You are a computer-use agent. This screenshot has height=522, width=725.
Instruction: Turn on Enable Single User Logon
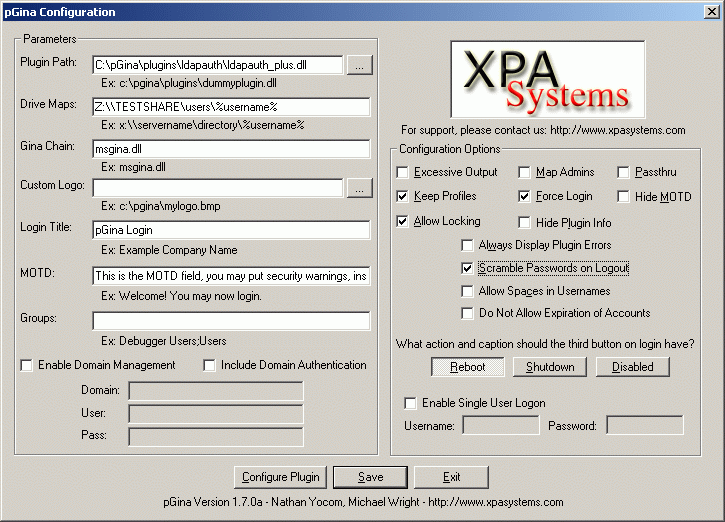point(410,403)
